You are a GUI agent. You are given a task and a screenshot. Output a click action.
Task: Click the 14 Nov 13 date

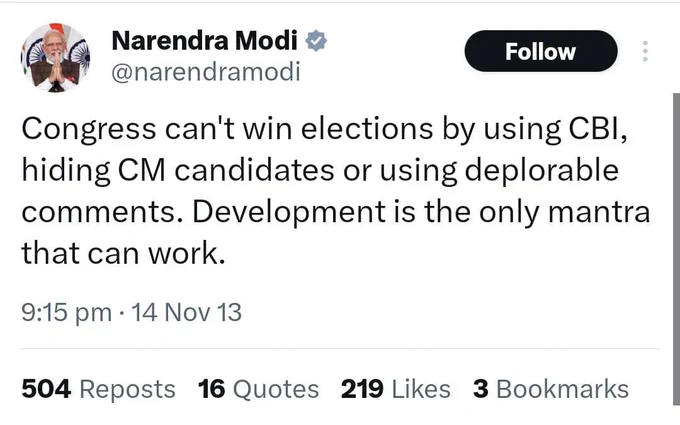point(186,312)
